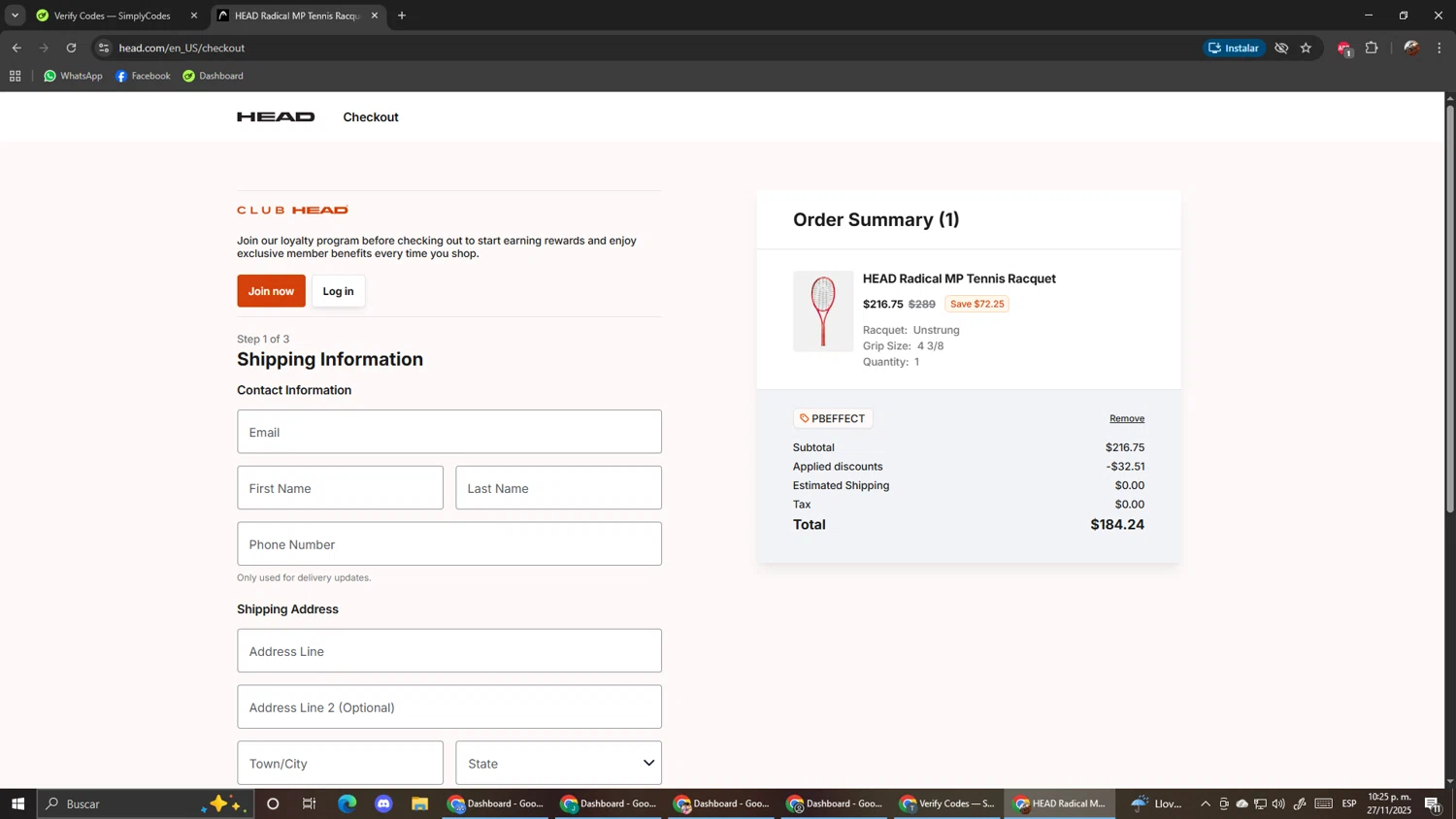
Task: Open the Adblock Plus extension icon
Action: [1344, 49]
